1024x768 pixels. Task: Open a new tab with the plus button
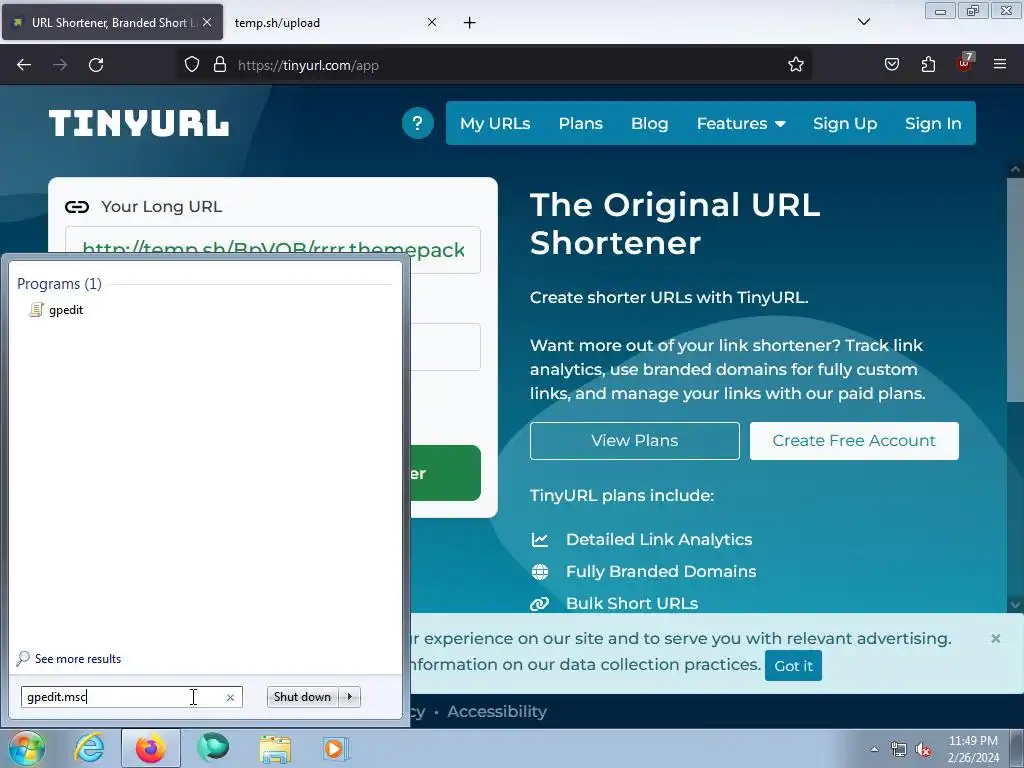point(470,23)
